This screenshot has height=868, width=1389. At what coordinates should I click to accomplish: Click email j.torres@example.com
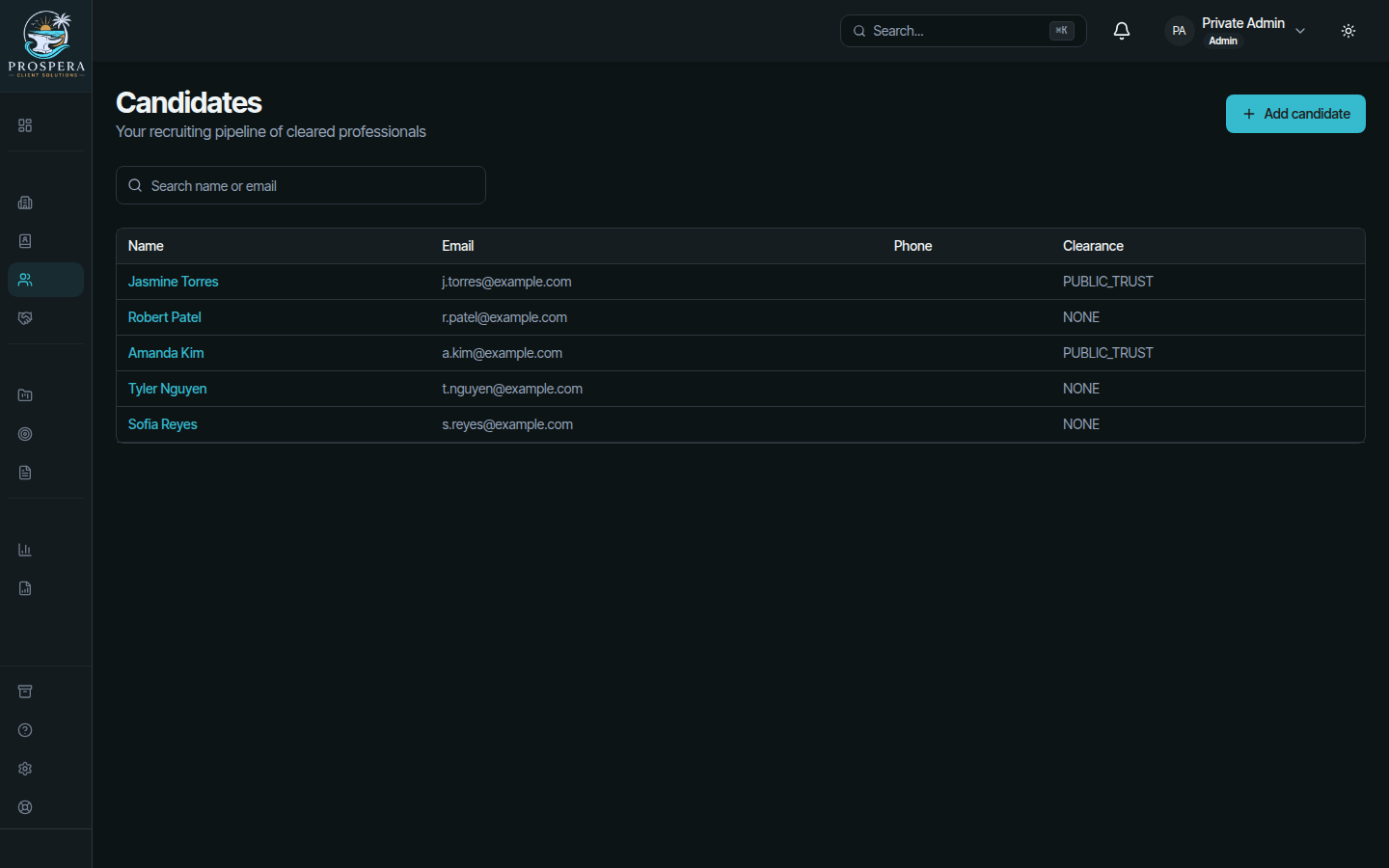click(x=506, y=282)
